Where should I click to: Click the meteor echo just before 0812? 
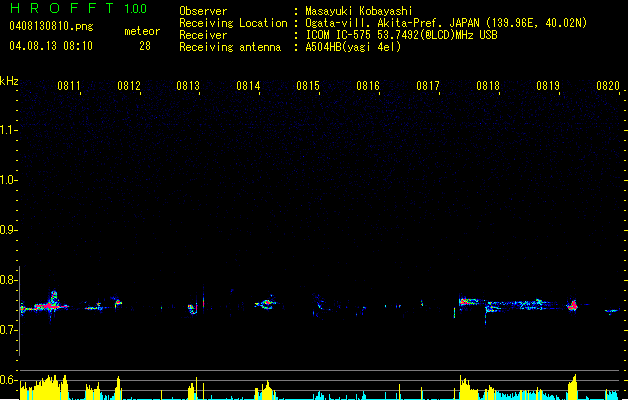click(117, 303)
